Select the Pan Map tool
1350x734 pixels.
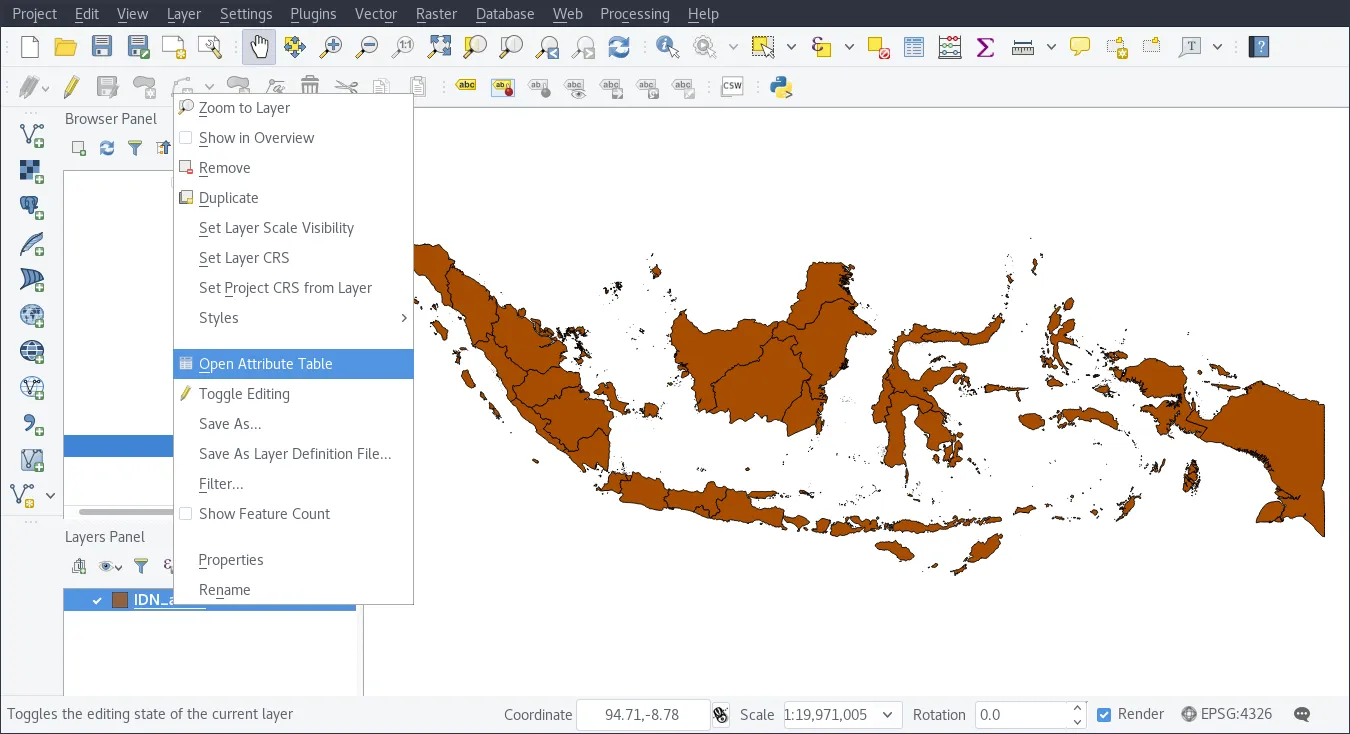[x=259, y=46]
